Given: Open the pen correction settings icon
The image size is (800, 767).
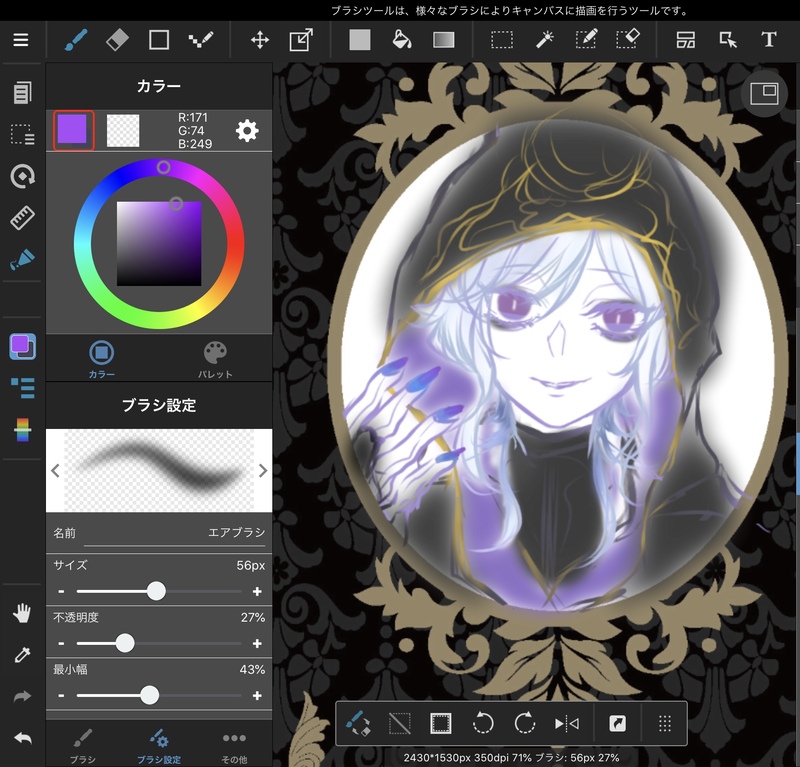Looking at the screenshot, I should pyautogui.click(x=22, y=259).
